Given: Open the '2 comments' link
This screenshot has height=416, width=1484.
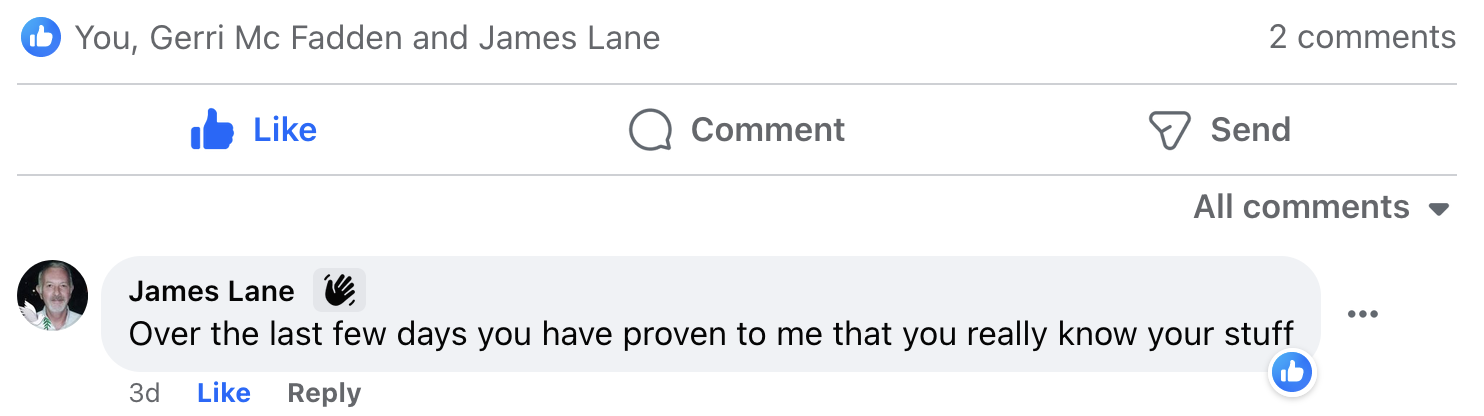Looking at the screenshot, I should [1362, 37].
